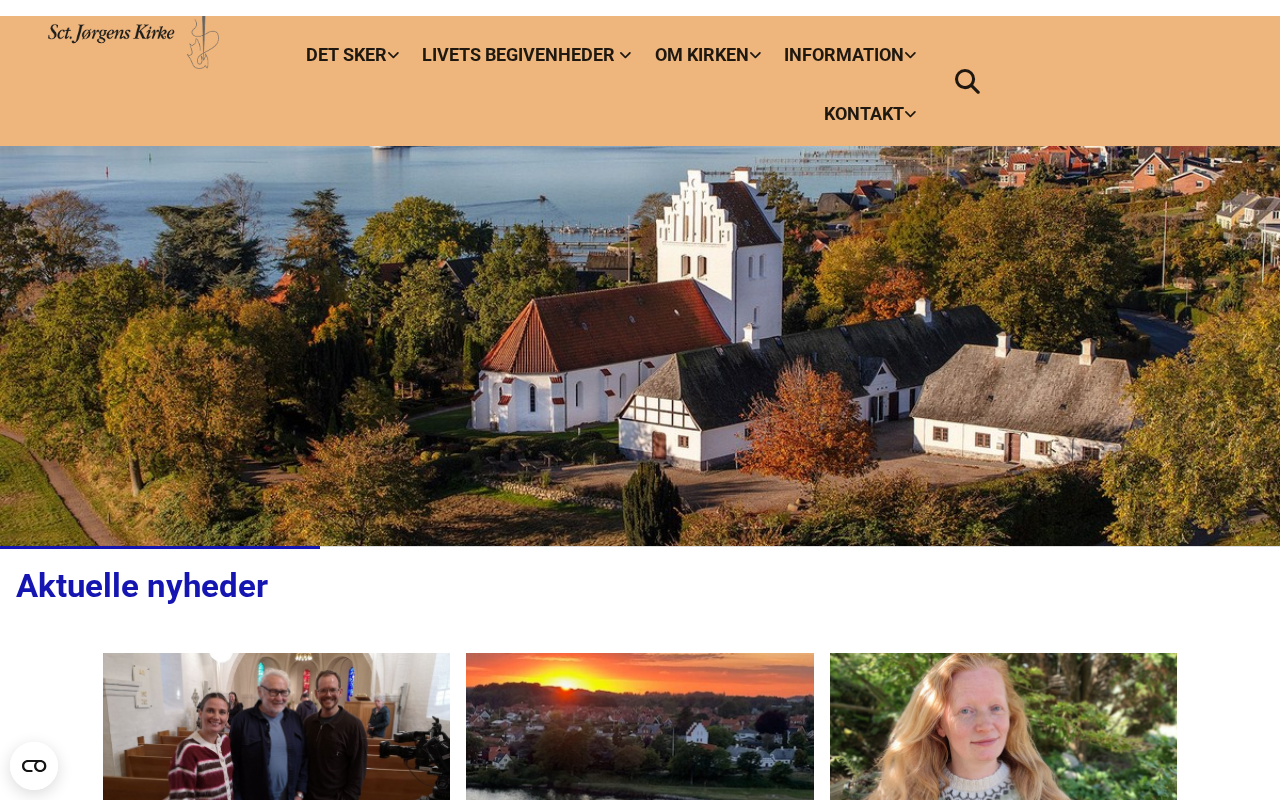This screenshot has height=800, width=1280.
Task: Open the cookie settings round button
Action: click(x=34, y=766)
